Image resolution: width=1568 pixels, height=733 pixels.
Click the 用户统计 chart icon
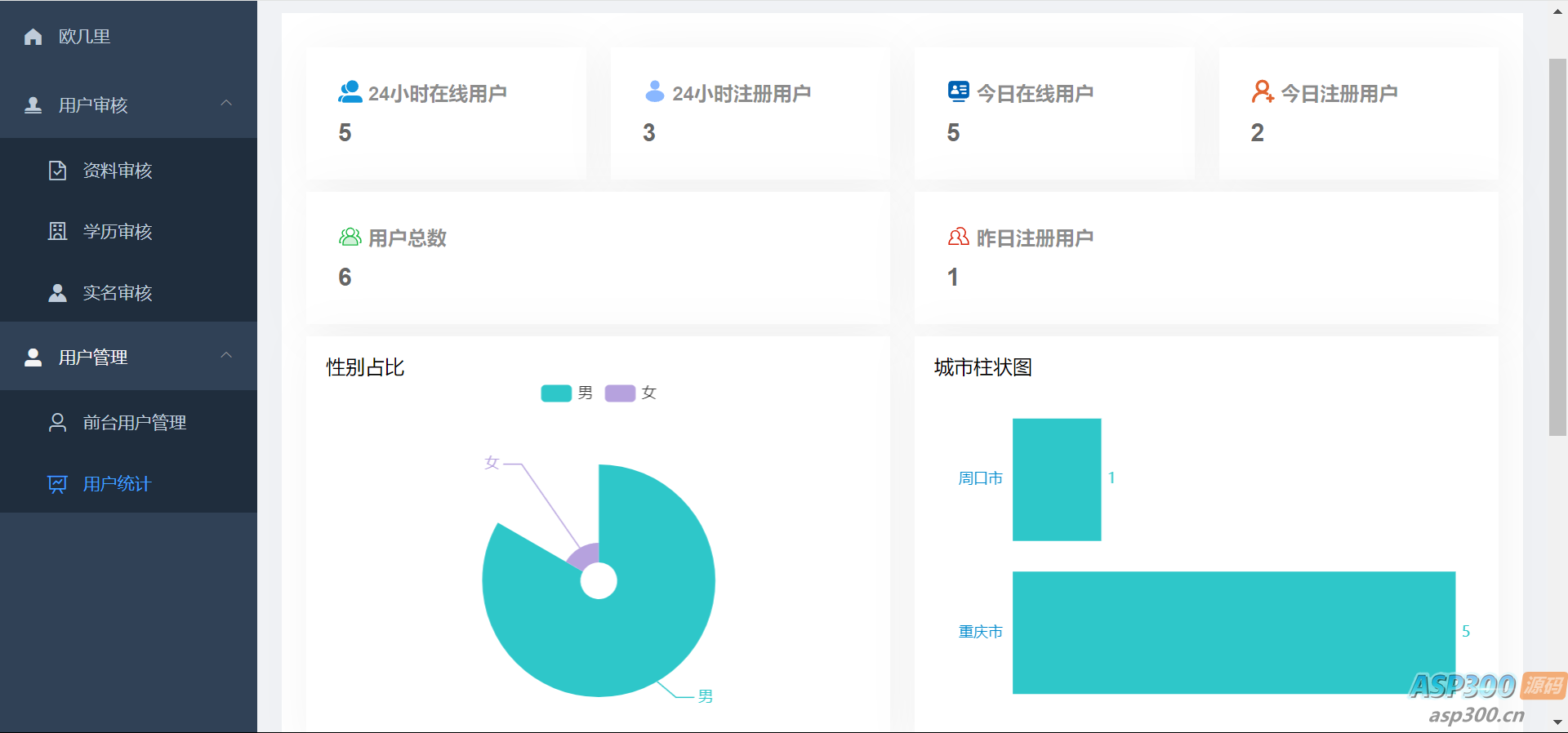tap(57, 484)
